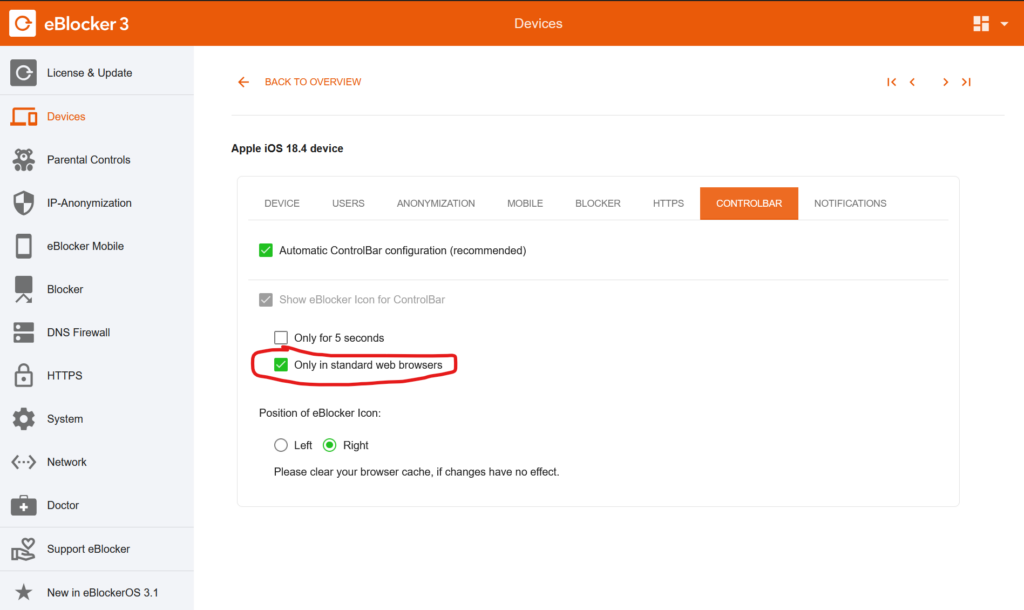1024x610 pixels.
Task: Enable Only for 5 seconds checkbox
Action: click(281, 338)
